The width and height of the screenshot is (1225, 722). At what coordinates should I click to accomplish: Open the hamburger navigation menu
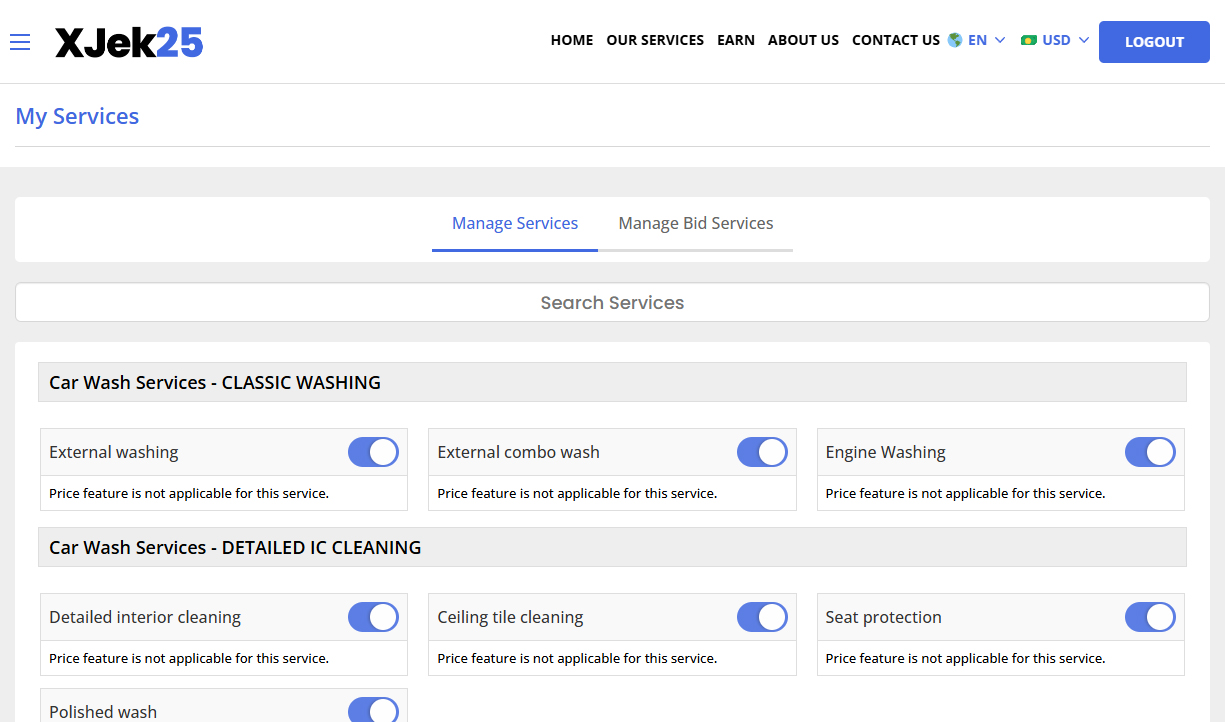(19, 42)
